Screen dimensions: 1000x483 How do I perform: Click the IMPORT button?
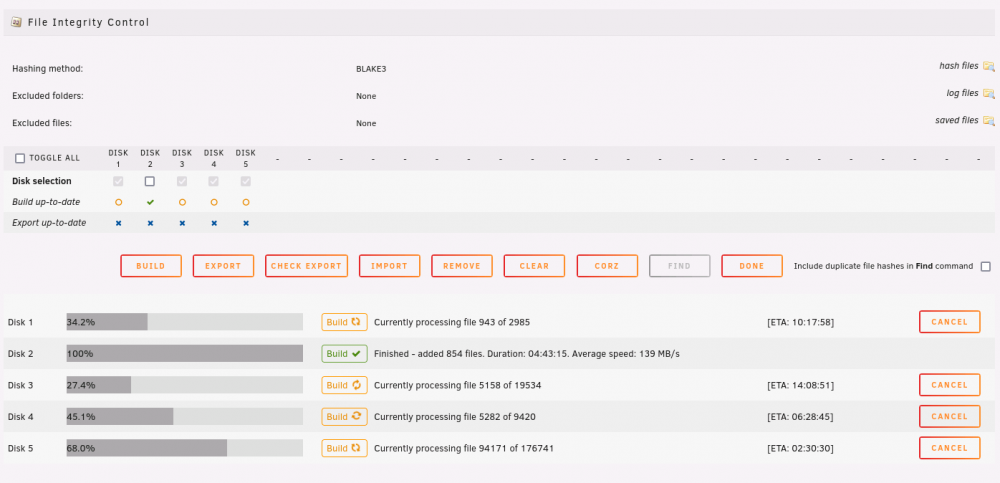point(390,266)
